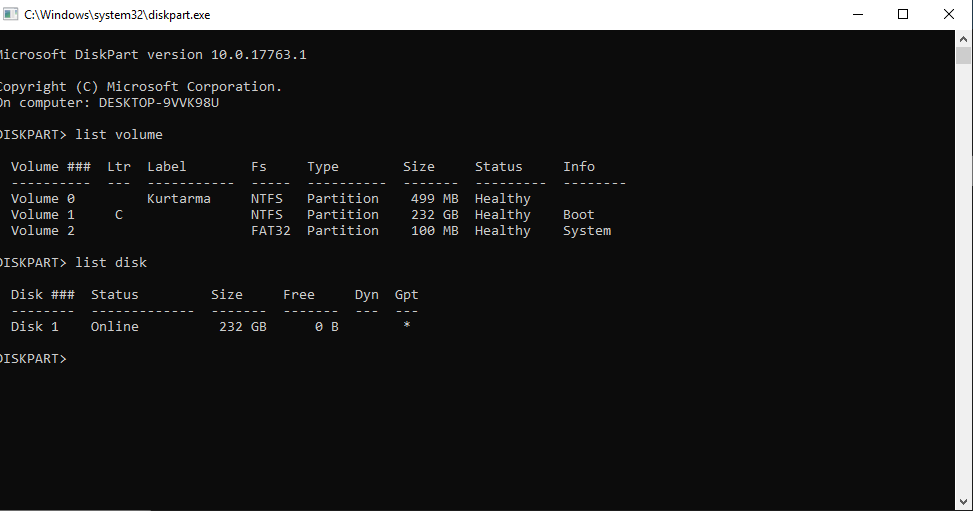Minimize the diskpart console window
Viewport: 973px width, 511px height.
click(857, 15)
